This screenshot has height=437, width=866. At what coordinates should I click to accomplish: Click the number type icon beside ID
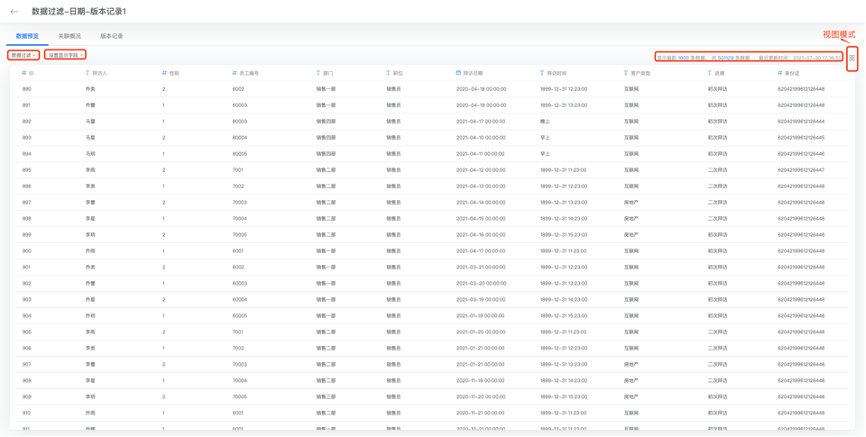coord(24,73)
